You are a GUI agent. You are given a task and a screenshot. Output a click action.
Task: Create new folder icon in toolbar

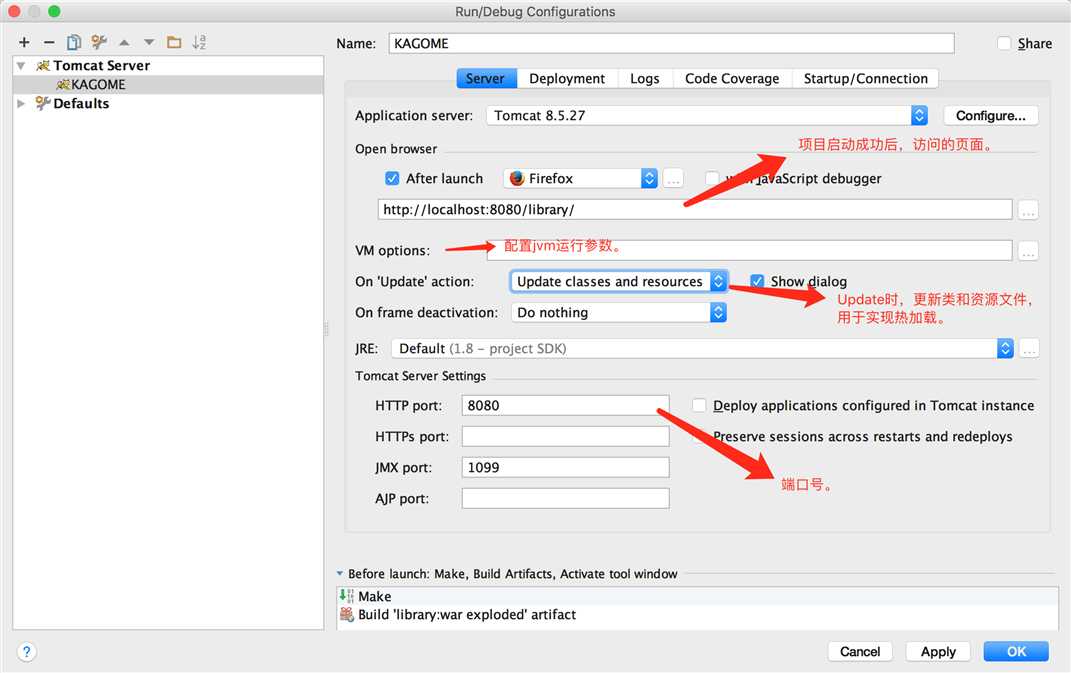174,42
